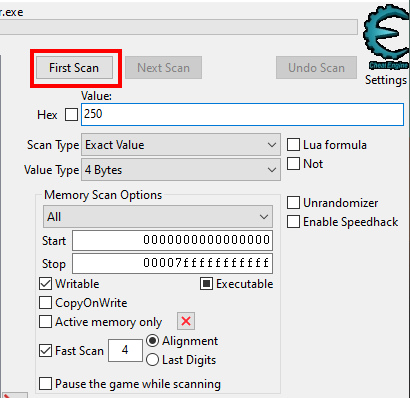Enable Pause the game while scanning
Image resolution: width=410 pixels, height=398 pixels.
coord(45,384)
